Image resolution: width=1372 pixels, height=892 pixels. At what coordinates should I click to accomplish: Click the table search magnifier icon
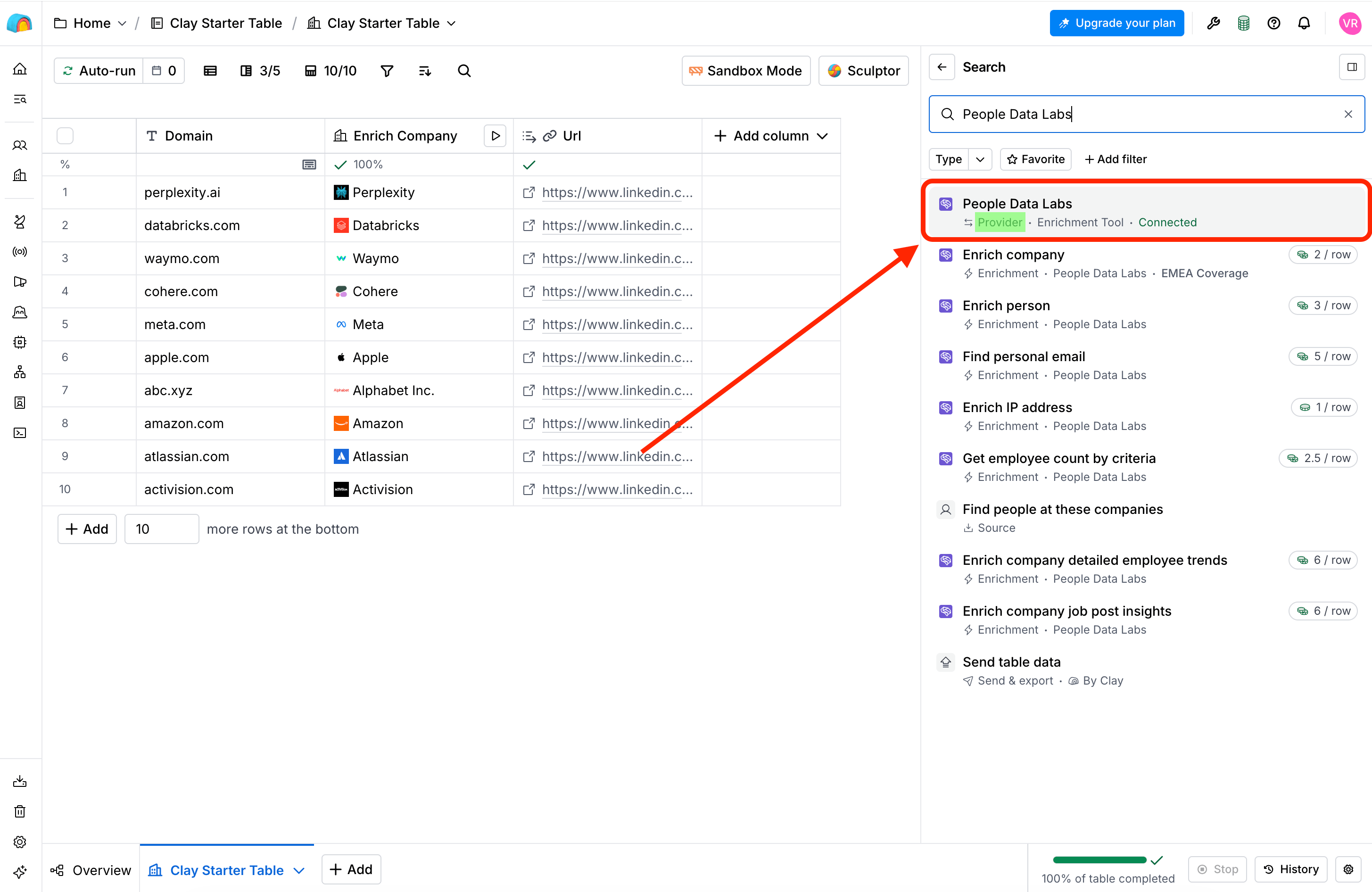pyautogui.click(x=464, y=70)
